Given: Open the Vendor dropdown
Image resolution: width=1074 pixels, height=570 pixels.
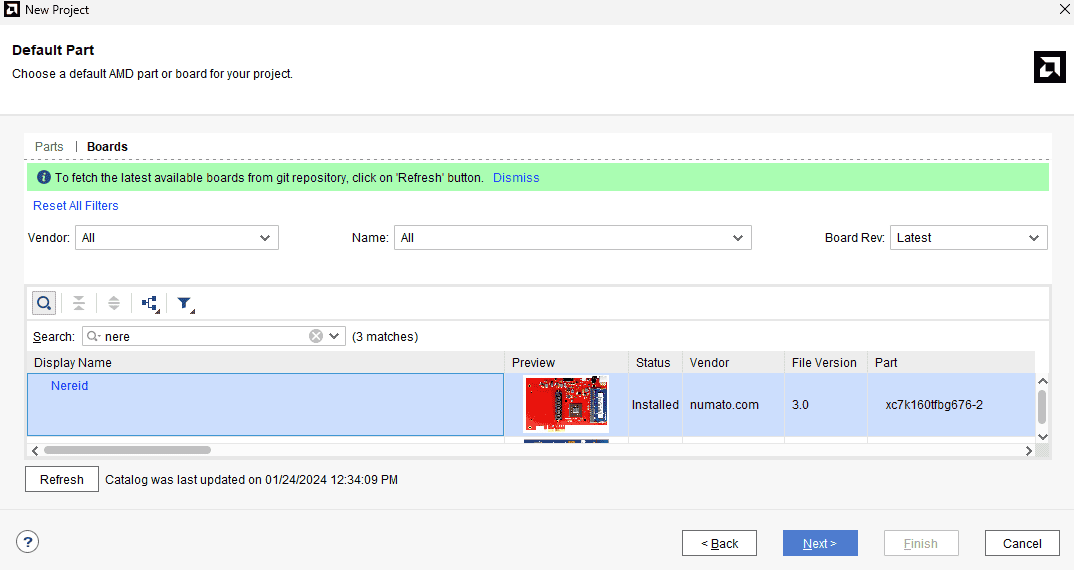Looking at the screenshot, I should [177, 238].
